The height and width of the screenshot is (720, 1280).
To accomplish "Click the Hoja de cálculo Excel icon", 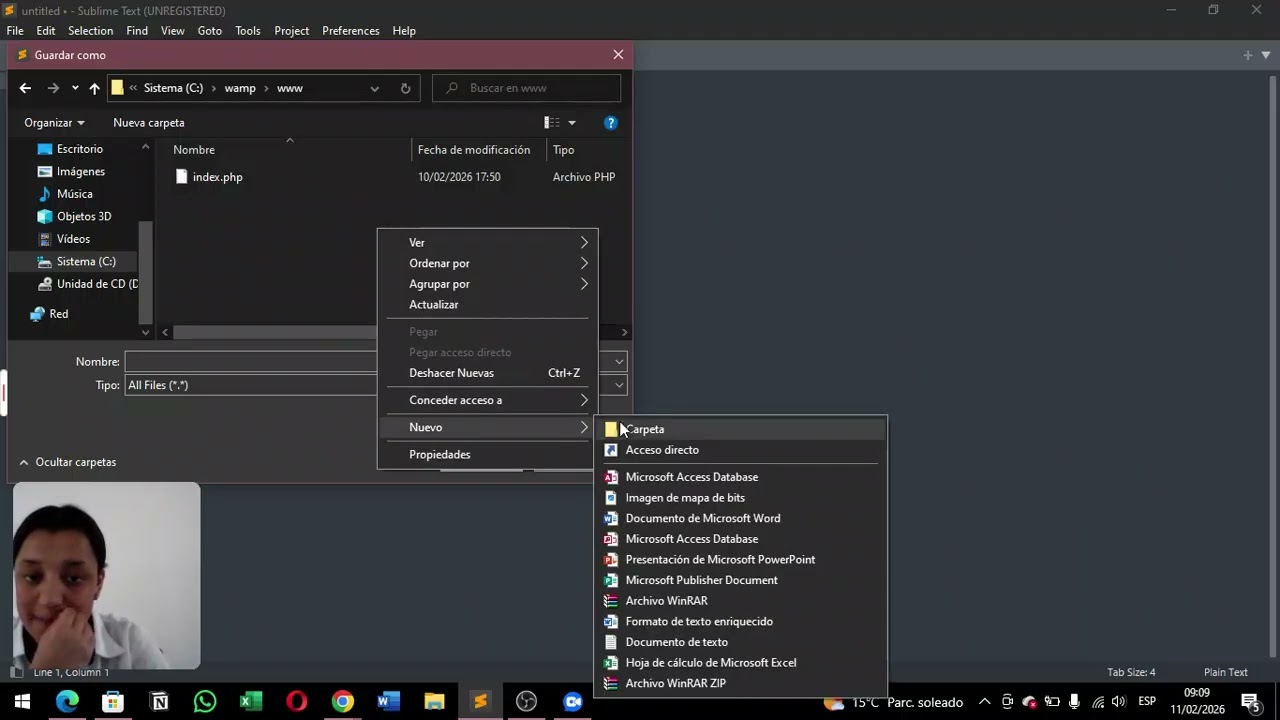I will [611, 663].
